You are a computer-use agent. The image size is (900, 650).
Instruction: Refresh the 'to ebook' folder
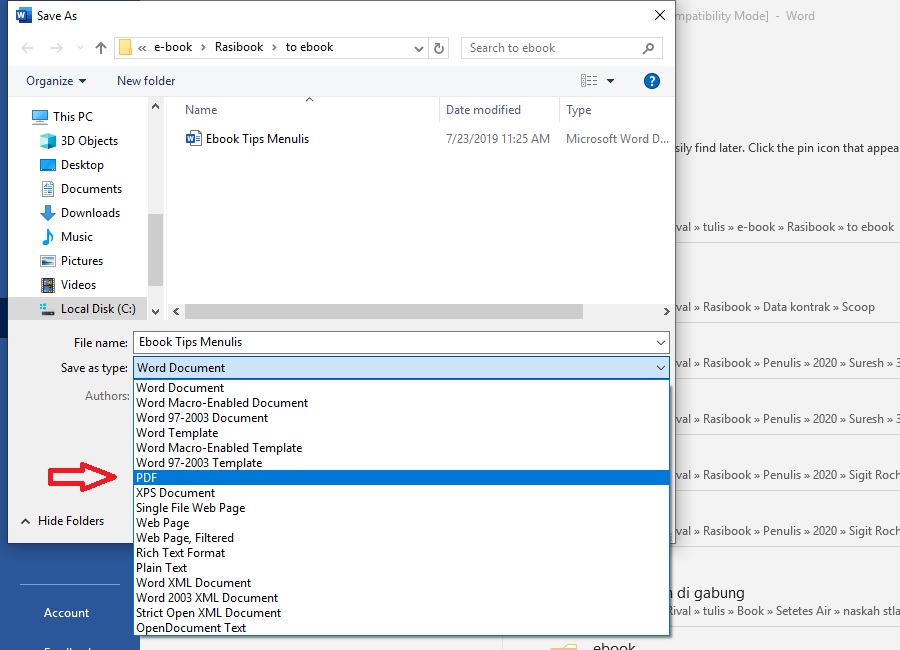[439, 48]
